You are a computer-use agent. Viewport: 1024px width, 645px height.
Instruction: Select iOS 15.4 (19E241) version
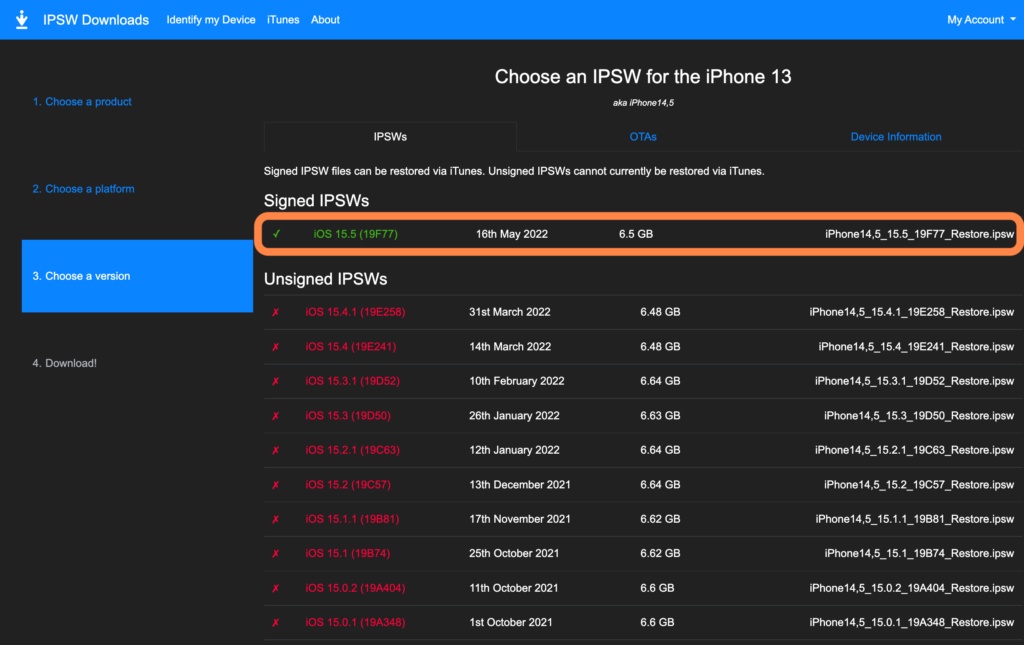(351, 347)
